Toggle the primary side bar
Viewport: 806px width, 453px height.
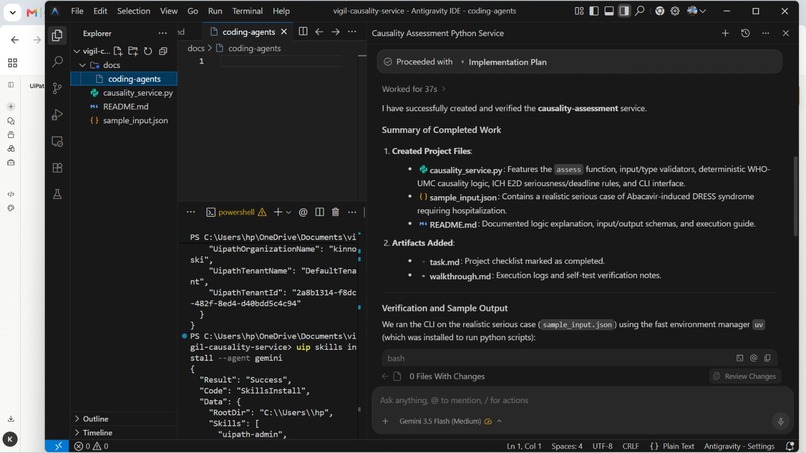594,11
